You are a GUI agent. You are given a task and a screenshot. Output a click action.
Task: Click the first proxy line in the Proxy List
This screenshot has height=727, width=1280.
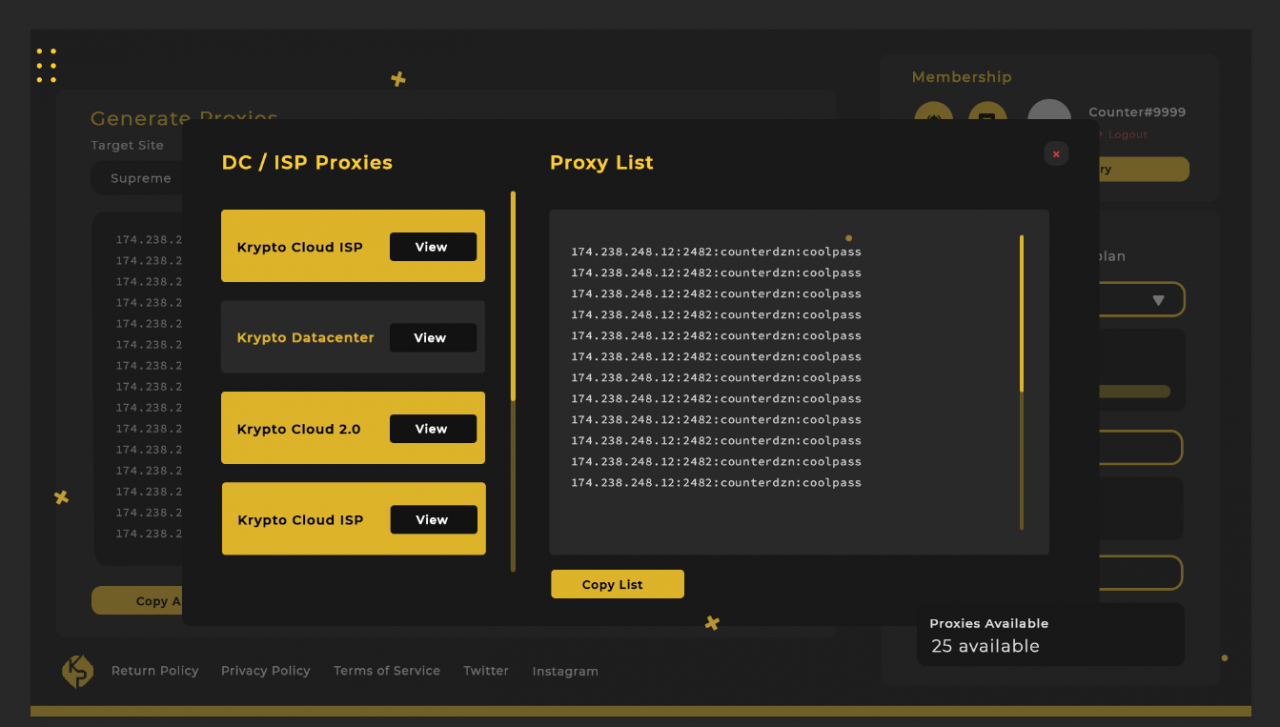tap(716, 251)
